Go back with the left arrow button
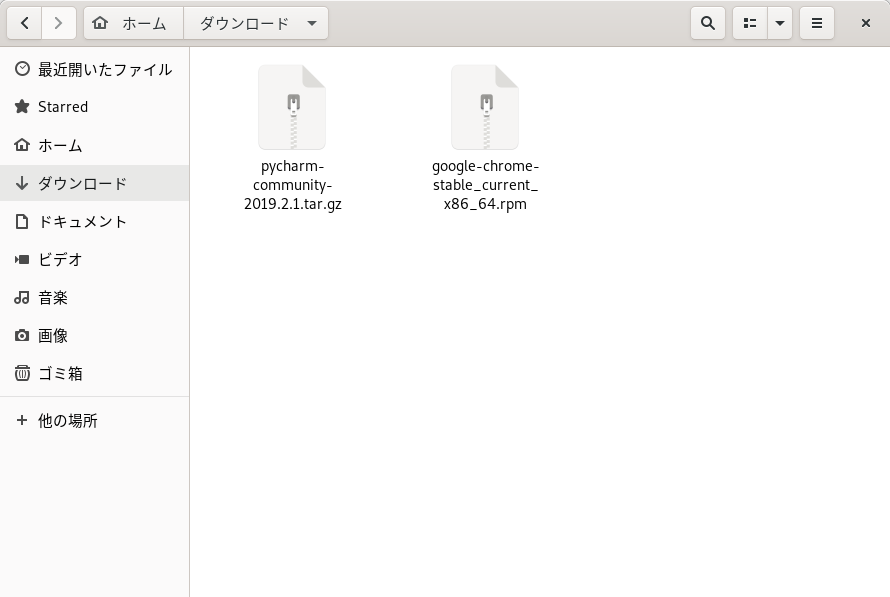This screenshot has height=597, width=890. (x=24, y=23)
